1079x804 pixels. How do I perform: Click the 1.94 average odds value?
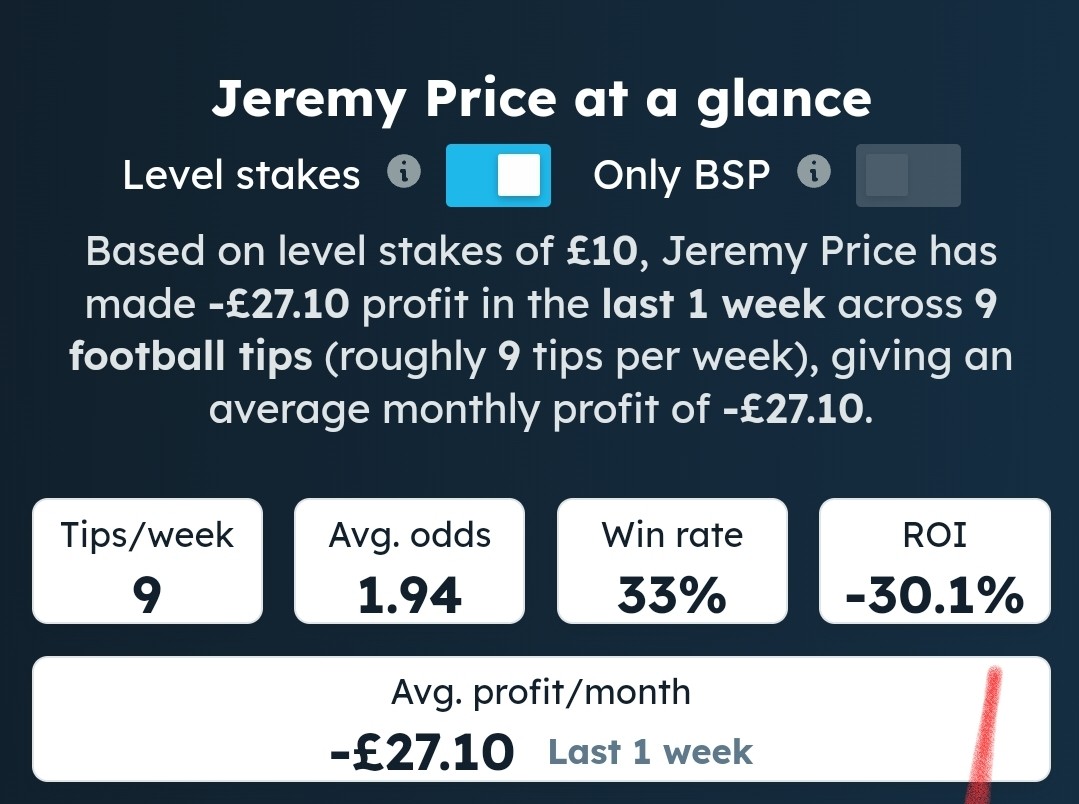tap(409, 595)
